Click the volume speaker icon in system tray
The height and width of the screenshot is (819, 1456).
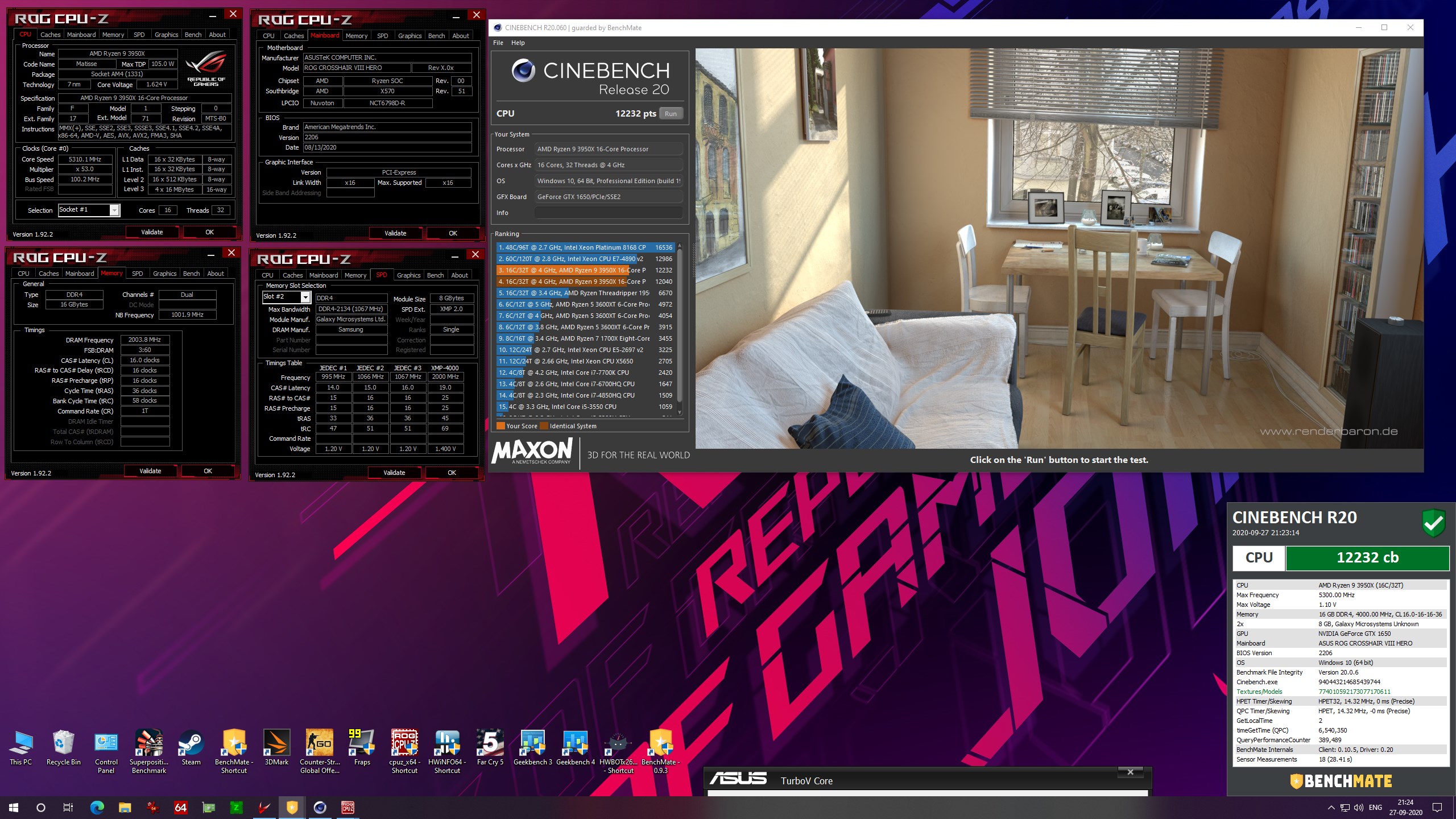pos(1359,808)
